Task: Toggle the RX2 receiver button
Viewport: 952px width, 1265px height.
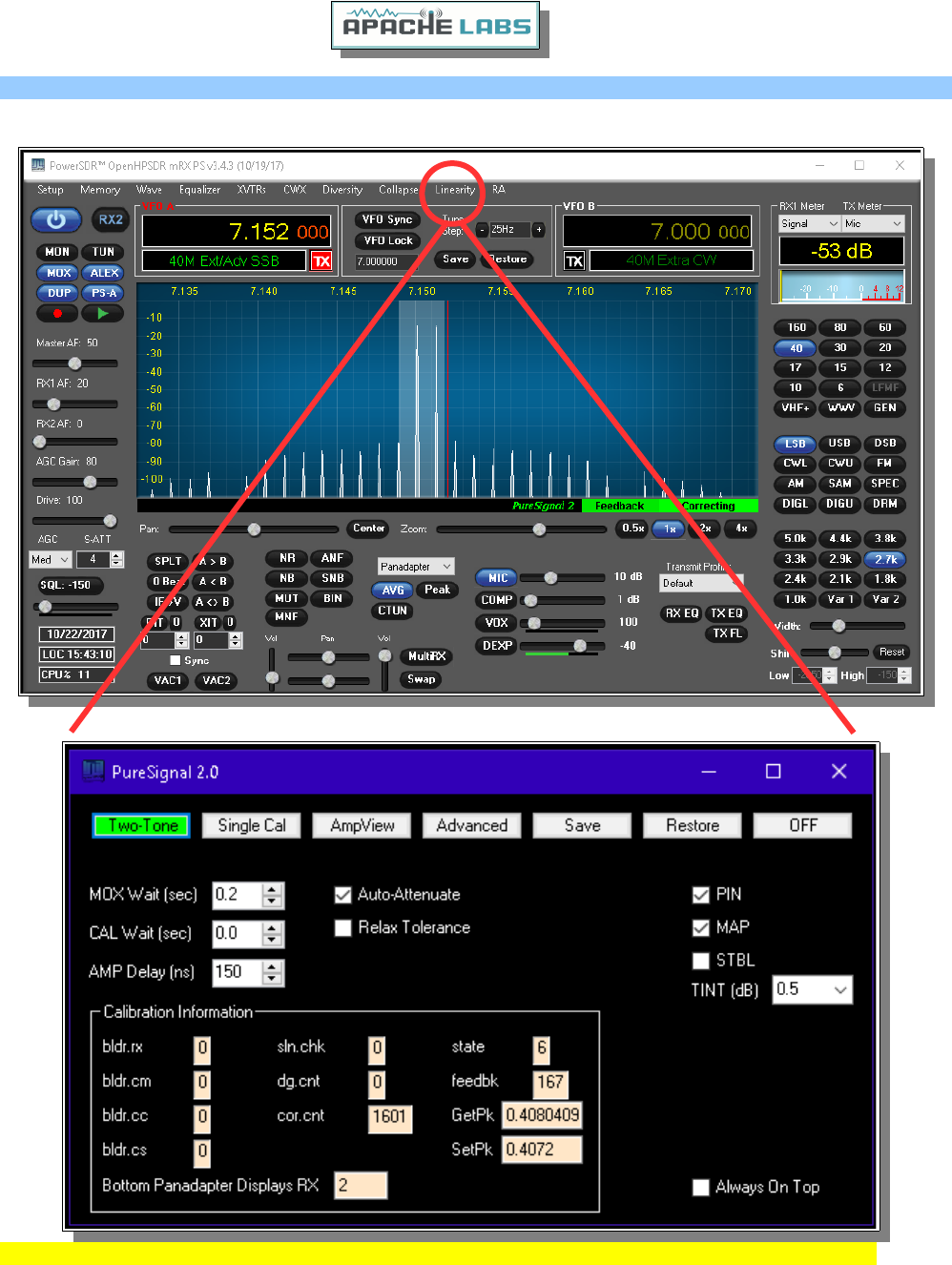Action: [x=110, y=219]
